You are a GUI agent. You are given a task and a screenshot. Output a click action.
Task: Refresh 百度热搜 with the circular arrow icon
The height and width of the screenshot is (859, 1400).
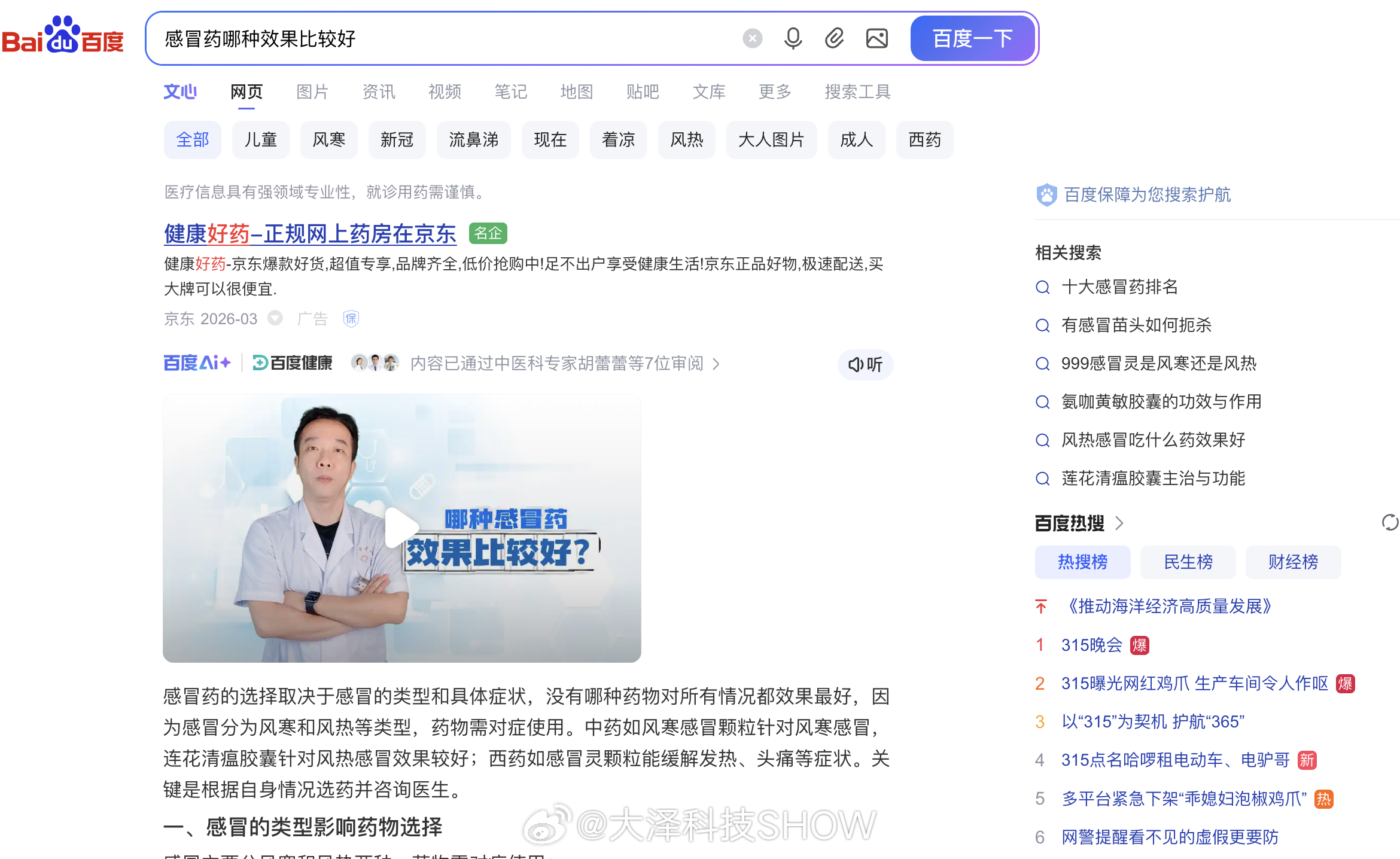pyautogui.click(x=1389, y=523)
